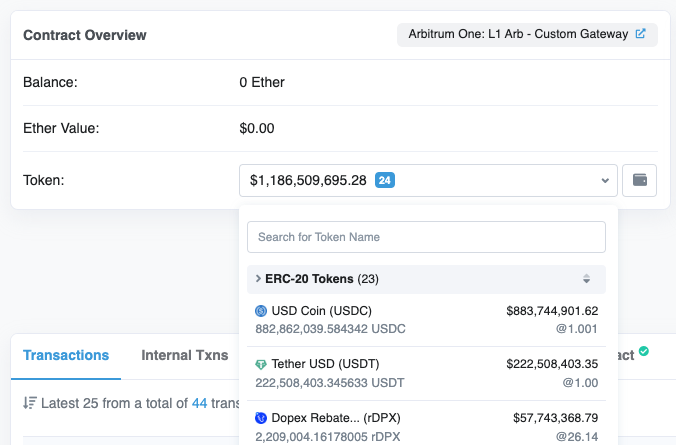Screen dimensions: 676x445
Task: Click the Ether Value: label
Action: pyautogui.click(x=61, y=128)
